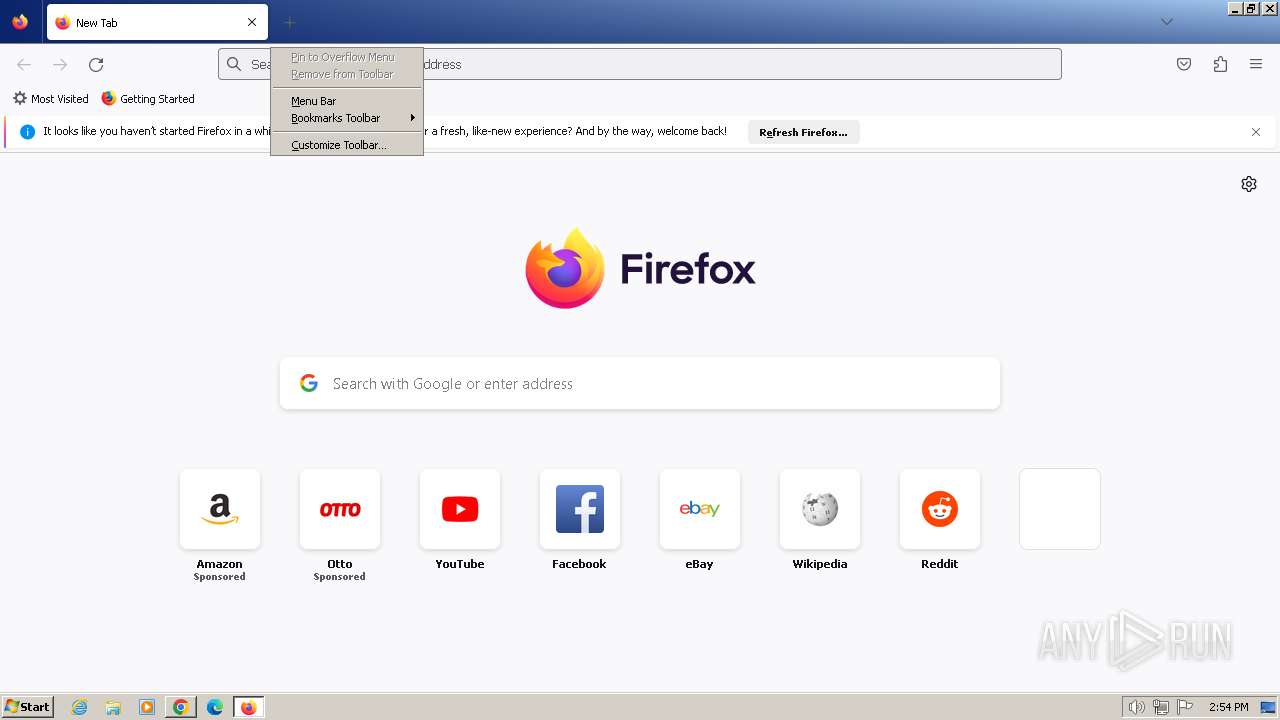Open new tab page personalize gear
This screenshot has height=720, width=1280.
1249,184
